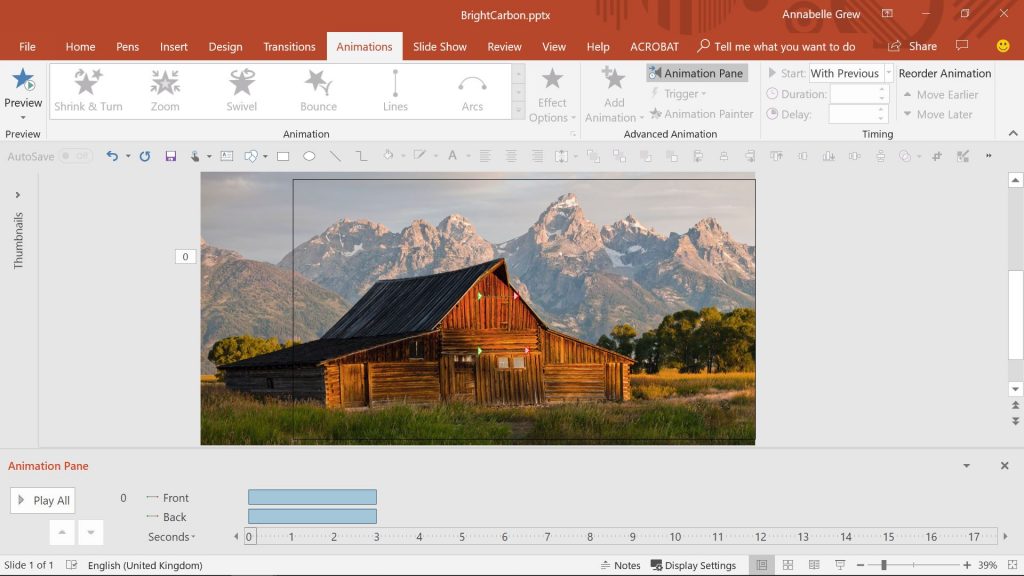1024x576 pixels.
Task: Click the zoom slider in status bar
Action: (884, 565)
